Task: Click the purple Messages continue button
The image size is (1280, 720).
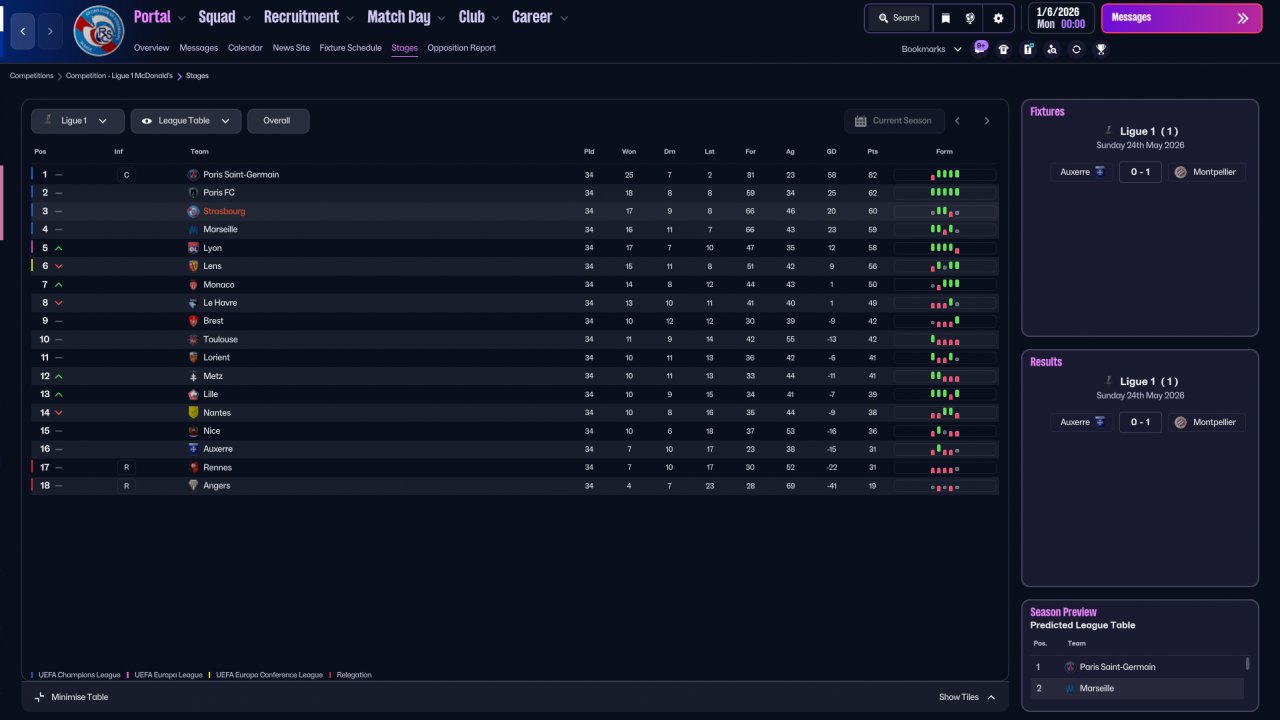Action: [1181, 18]
